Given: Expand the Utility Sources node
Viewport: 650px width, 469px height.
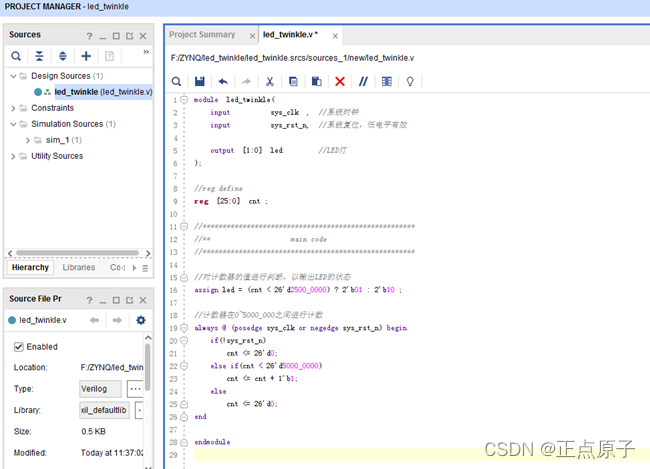Looking at the screenshot, I should [x=13, y=156].
